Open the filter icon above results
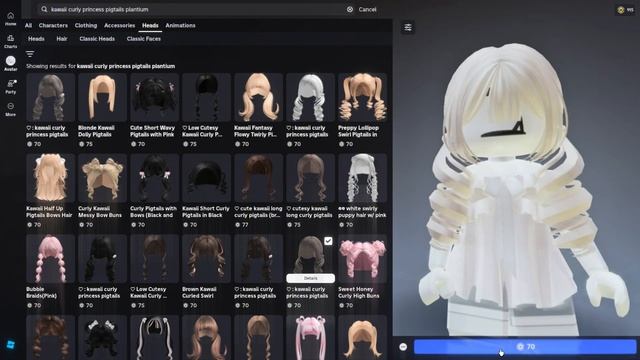 point(30,54)
